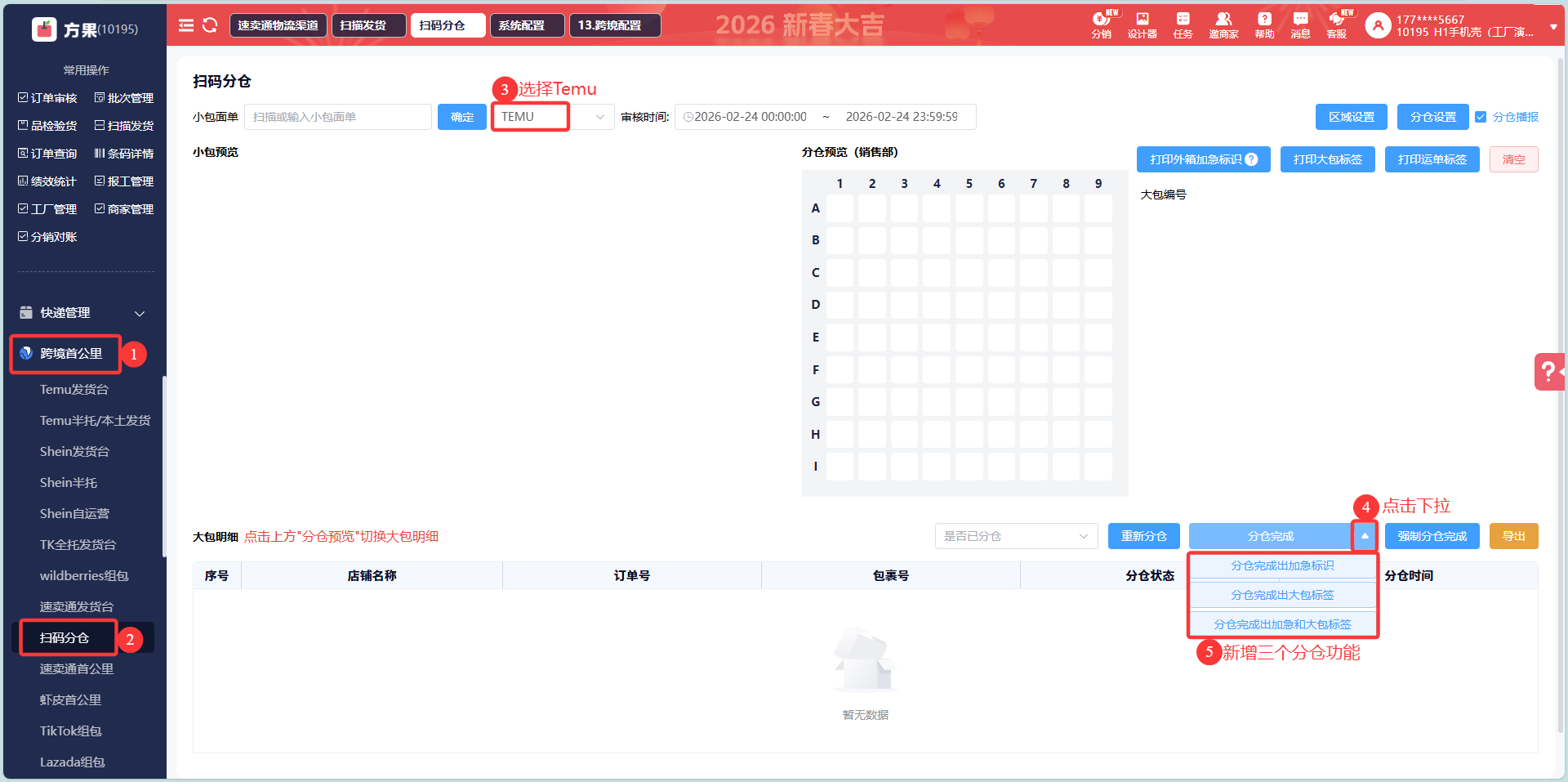1568x782 pixels.
Task: Open the TEMU platform dropdown
Action: pyautogui.click(x=553, y=117)
